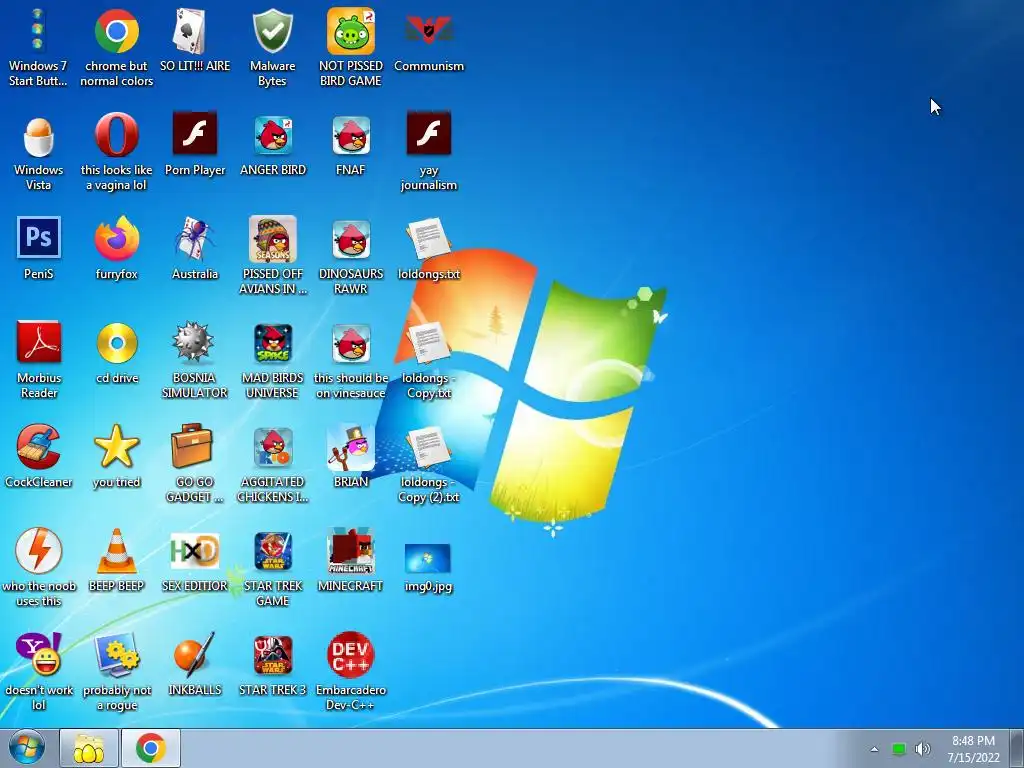
Task: Select the HxD hex editor desktop icon
Action: [x=195, y=551]
